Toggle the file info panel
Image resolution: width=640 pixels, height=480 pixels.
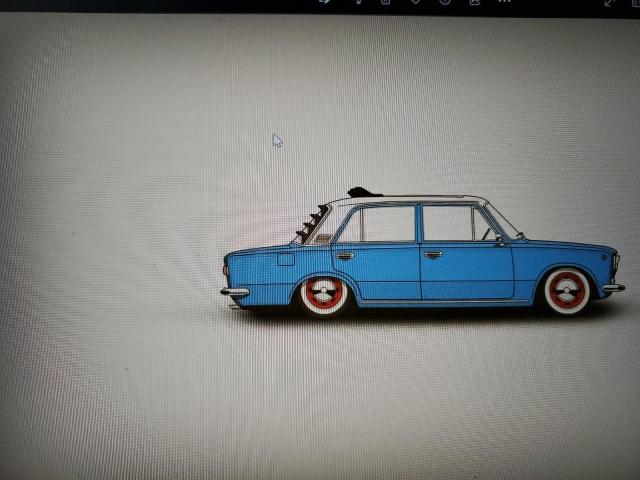(x=445, y=3)
